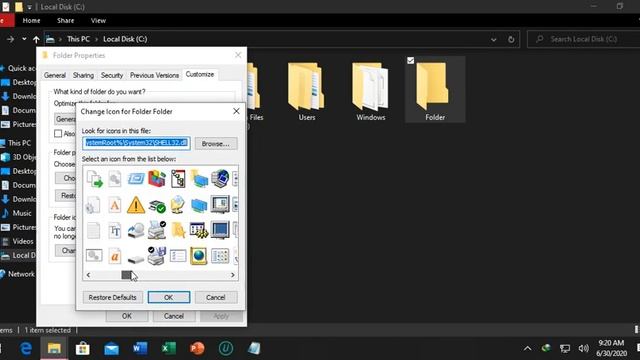Click the icon list horizontal scrollbar thumb

click(x=127, y=275)
